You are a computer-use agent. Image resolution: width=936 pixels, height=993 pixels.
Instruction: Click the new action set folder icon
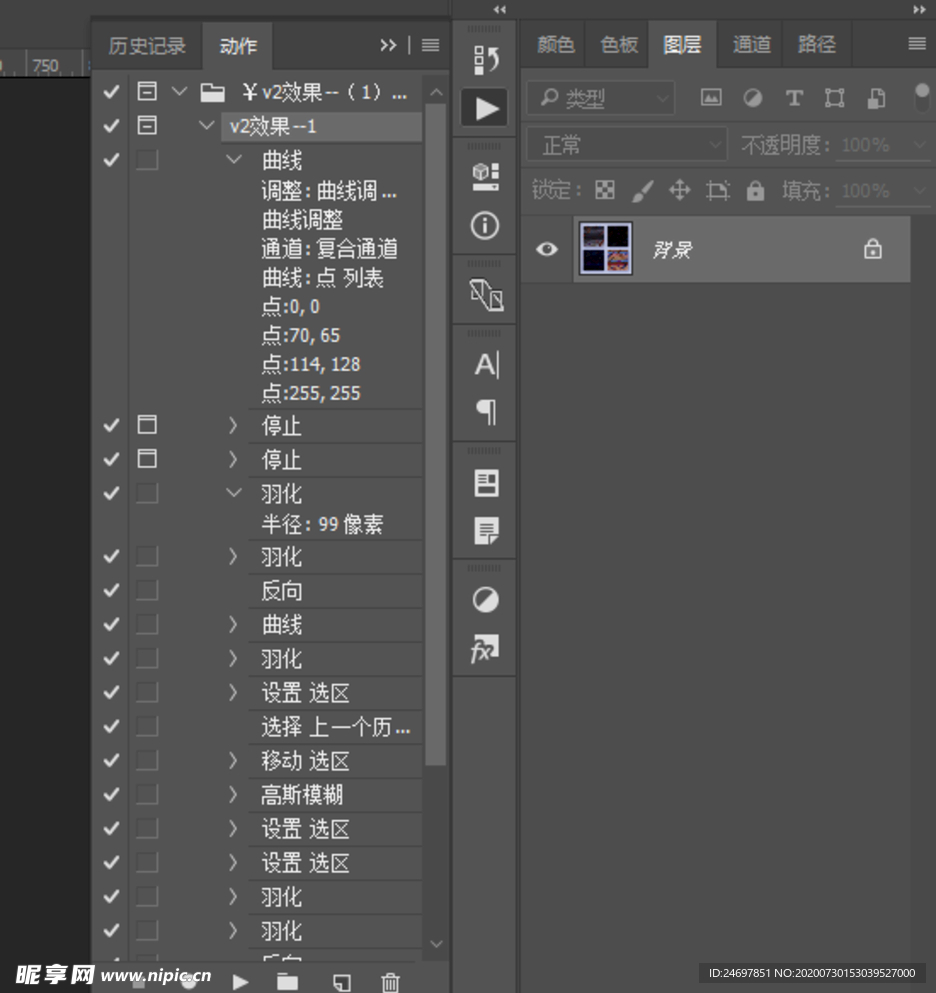[287, 981]
